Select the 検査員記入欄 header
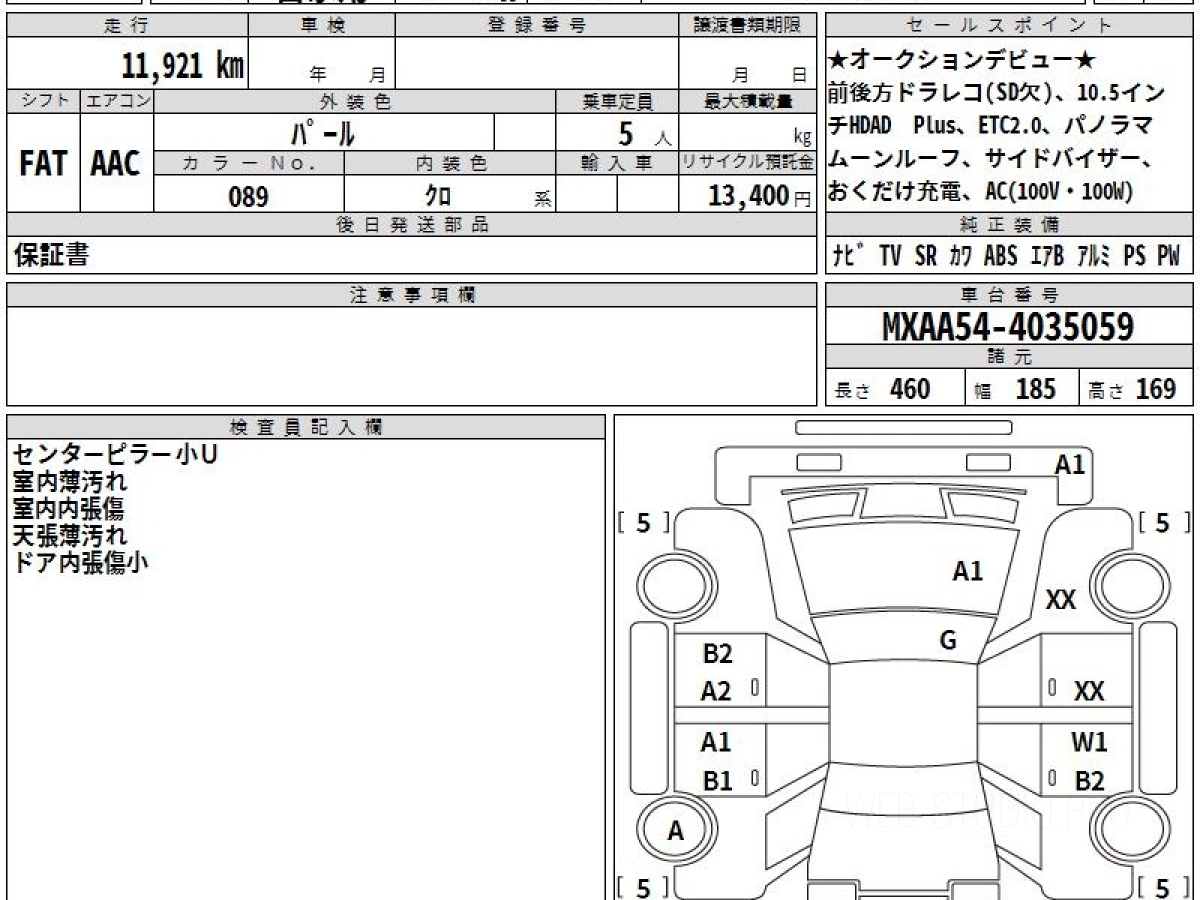 coord(306,426)
